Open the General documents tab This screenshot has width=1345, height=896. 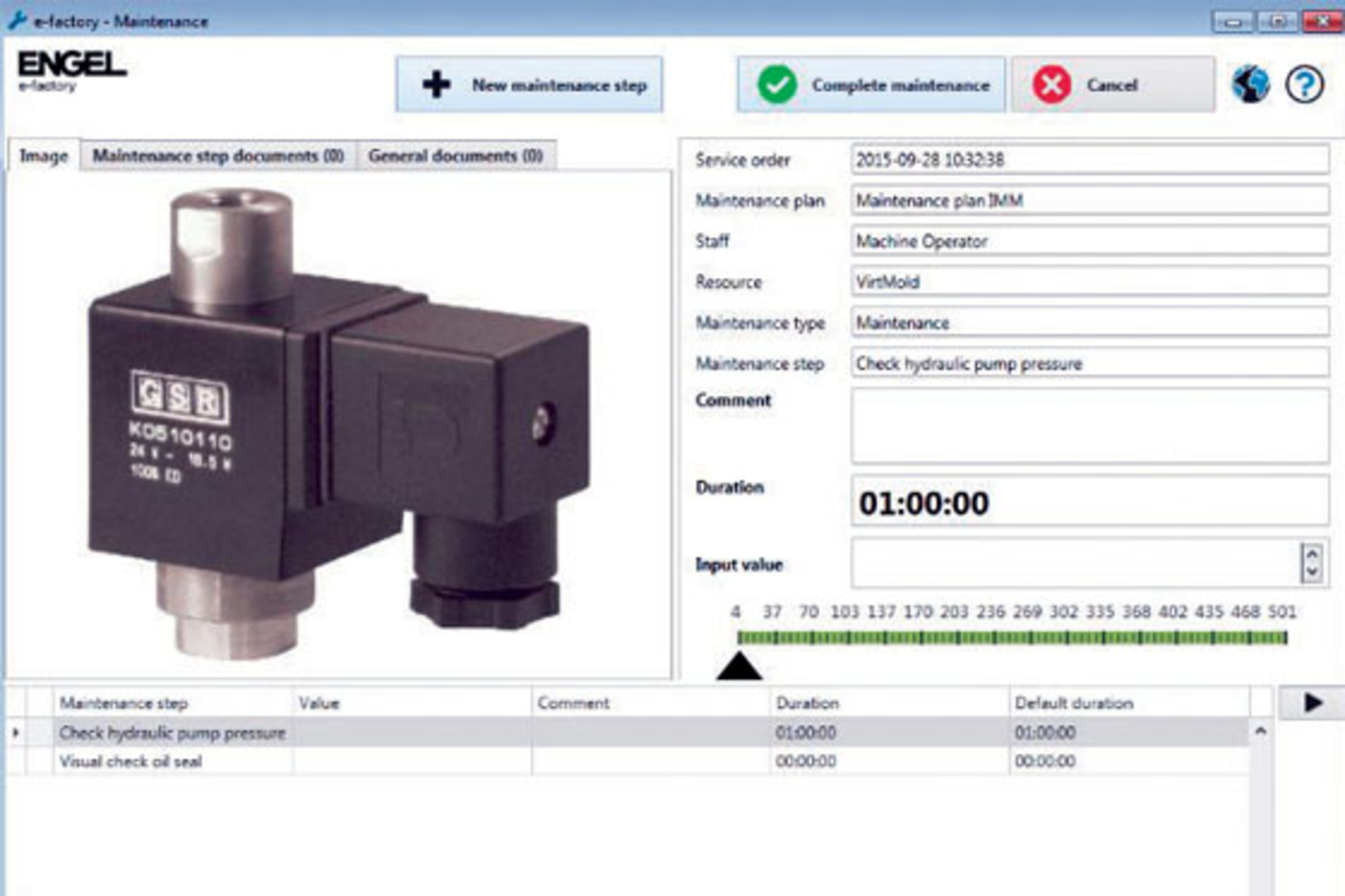(455, 156)
